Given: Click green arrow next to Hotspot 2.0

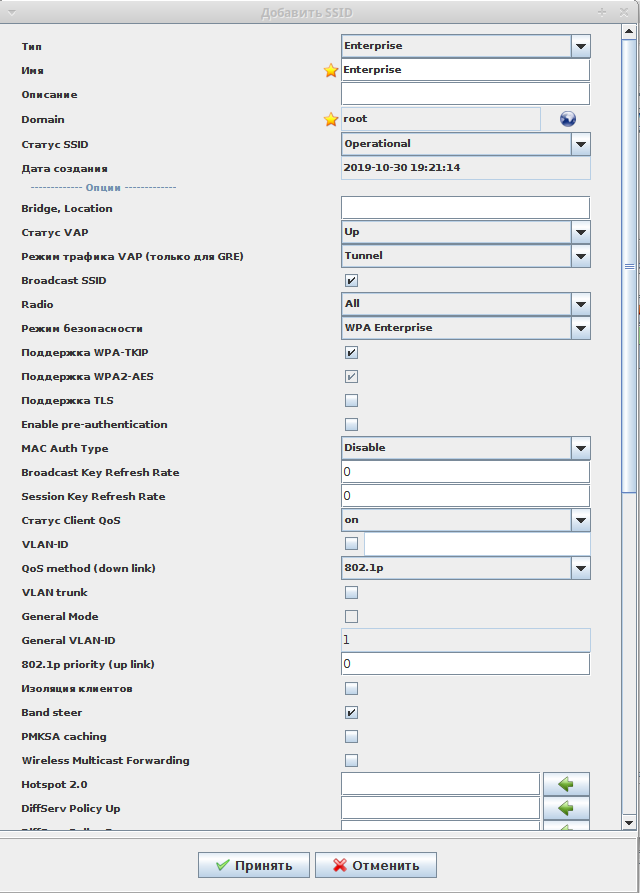Looking at the screenshot, I should (x=566, y=784).
